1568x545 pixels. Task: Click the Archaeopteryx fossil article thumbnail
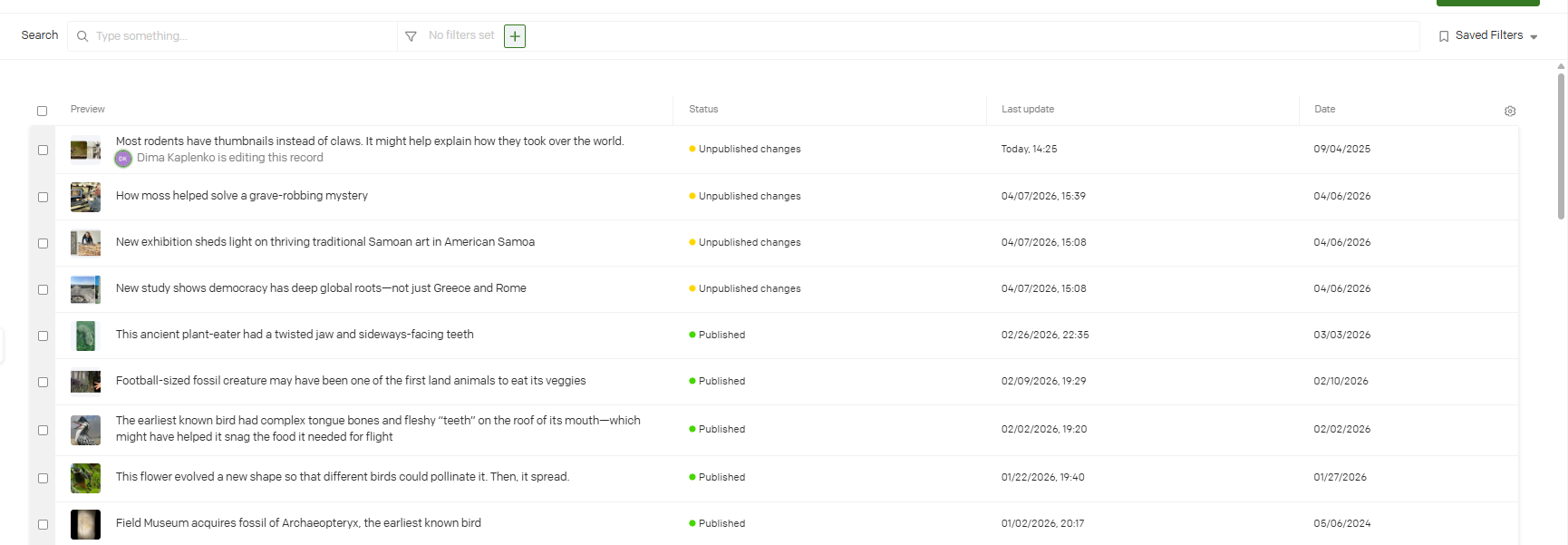coord(85,524)
